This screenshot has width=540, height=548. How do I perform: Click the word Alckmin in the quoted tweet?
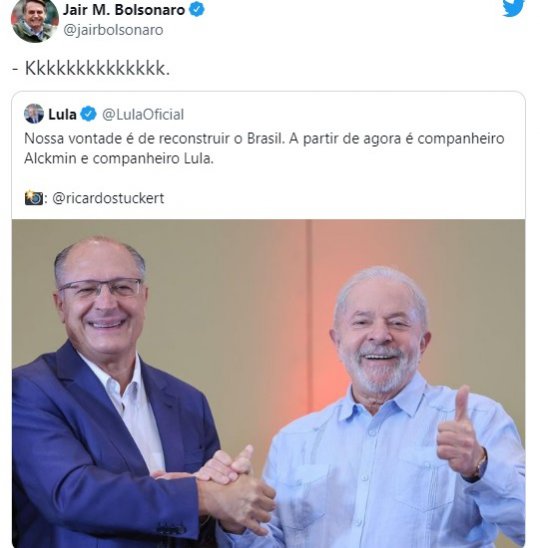[50, 159]
